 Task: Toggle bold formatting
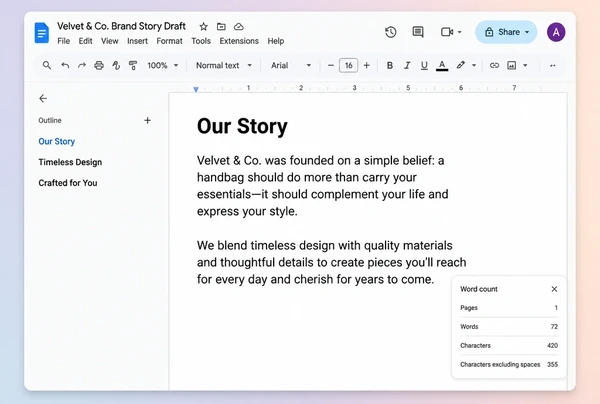pyautogui.click(x=390, y=65)
